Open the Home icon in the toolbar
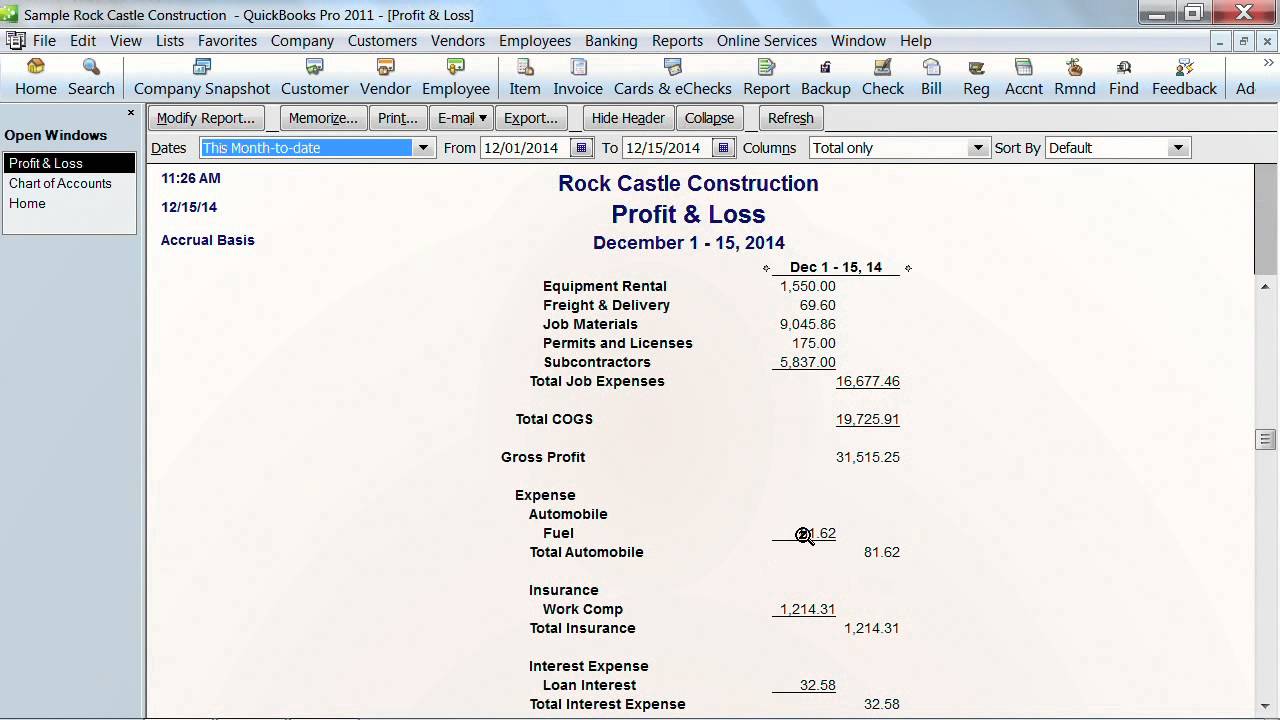1280x720 pixels. pos(36,77)
